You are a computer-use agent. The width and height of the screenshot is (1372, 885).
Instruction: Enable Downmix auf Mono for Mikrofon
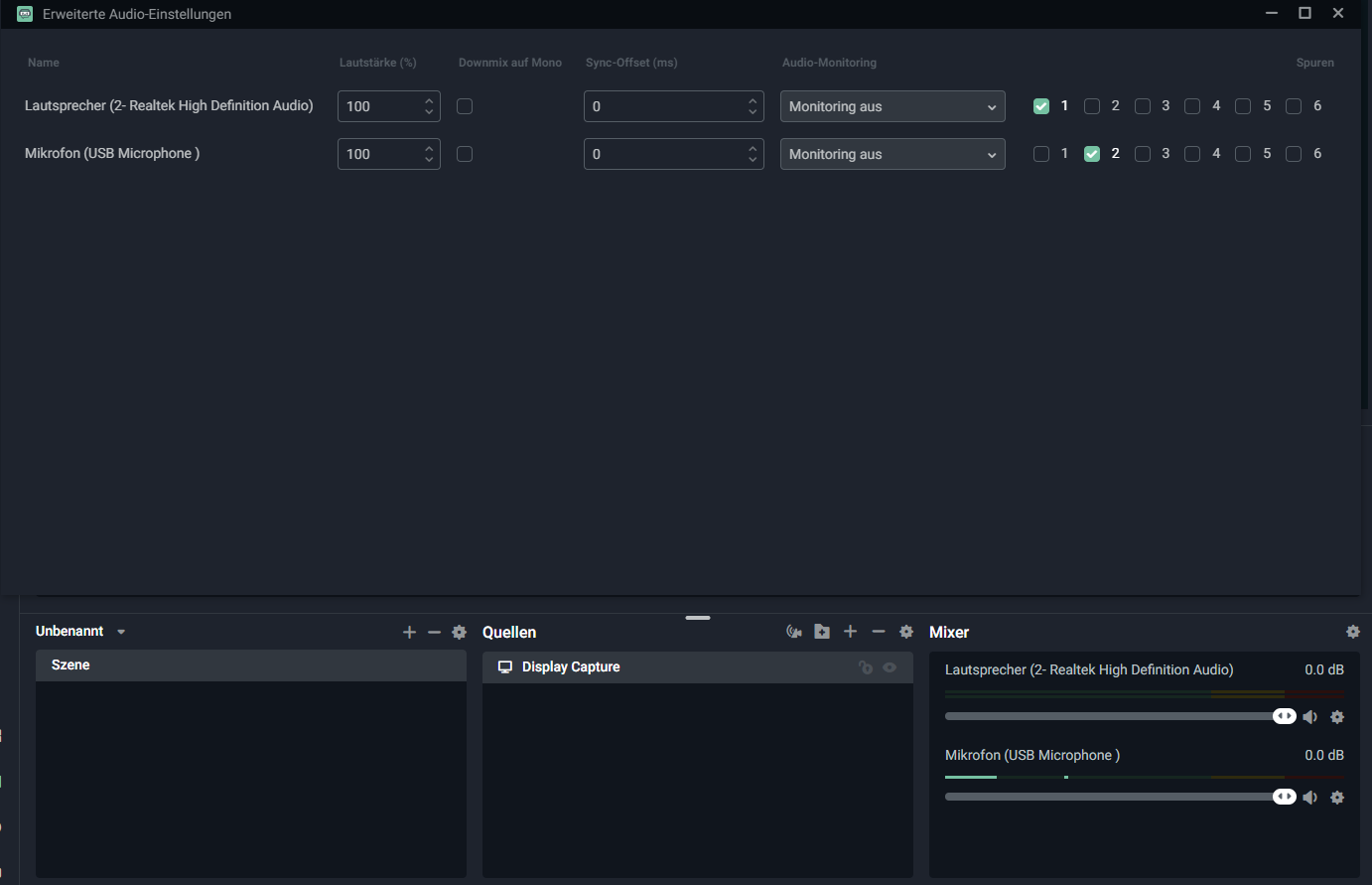point(465,154)
